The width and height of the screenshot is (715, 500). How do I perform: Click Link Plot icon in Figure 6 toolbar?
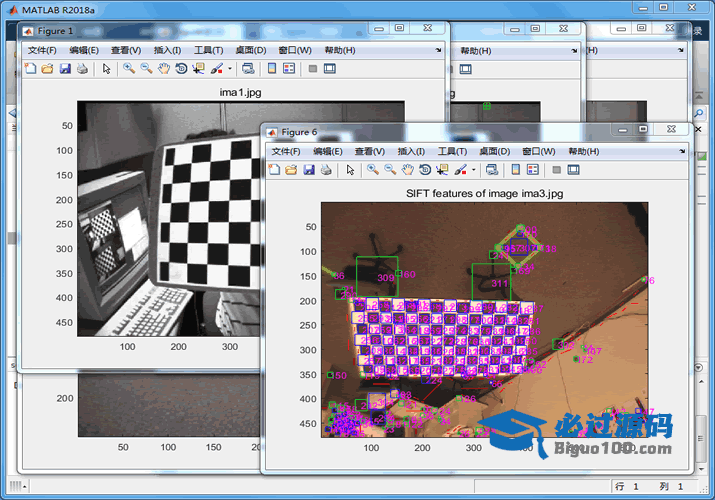click(x=492, y=170)
